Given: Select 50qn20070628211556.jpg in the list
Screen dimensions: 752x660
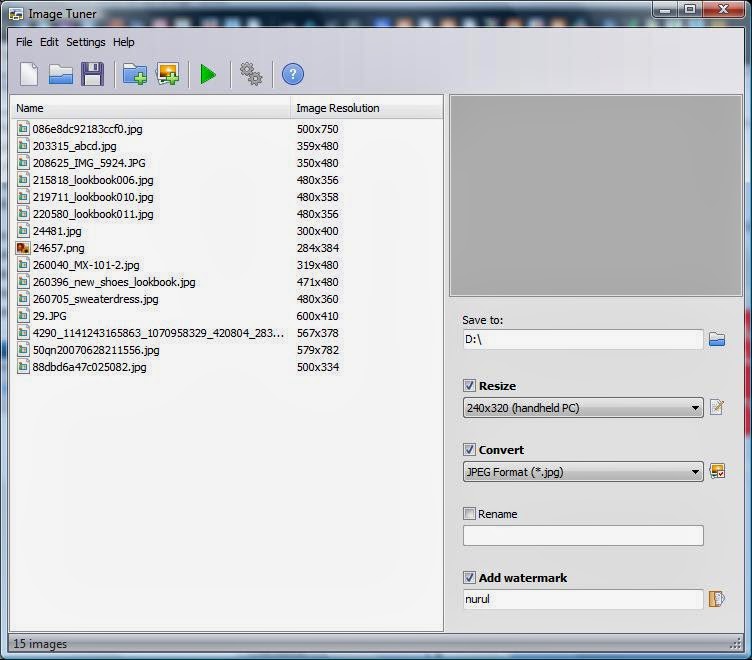Looking at the screenshot, I should coord(96,350).
